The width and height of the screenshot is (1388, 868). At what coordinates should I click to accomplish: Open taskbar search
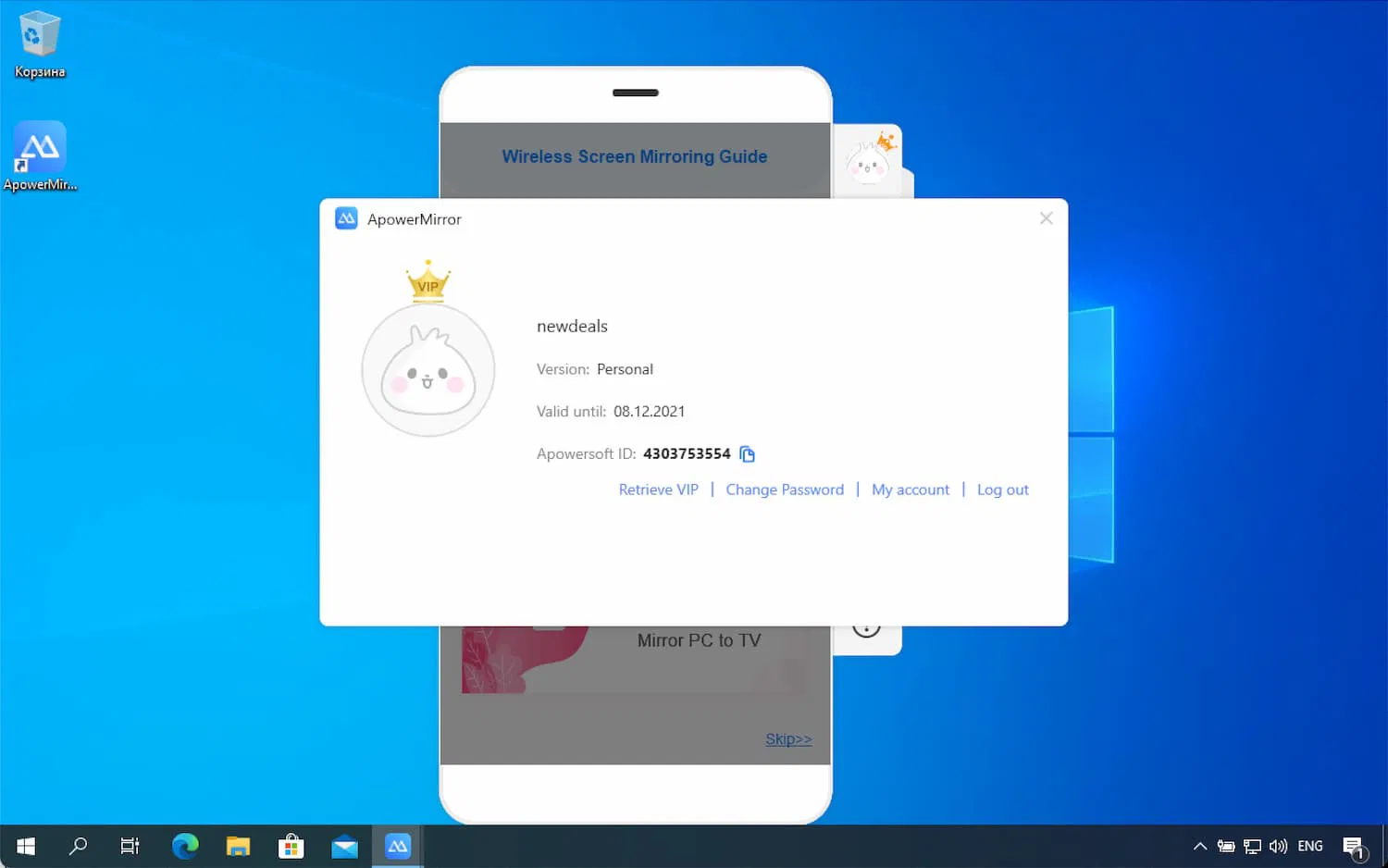pyautogui.click(x=79, y=846)
